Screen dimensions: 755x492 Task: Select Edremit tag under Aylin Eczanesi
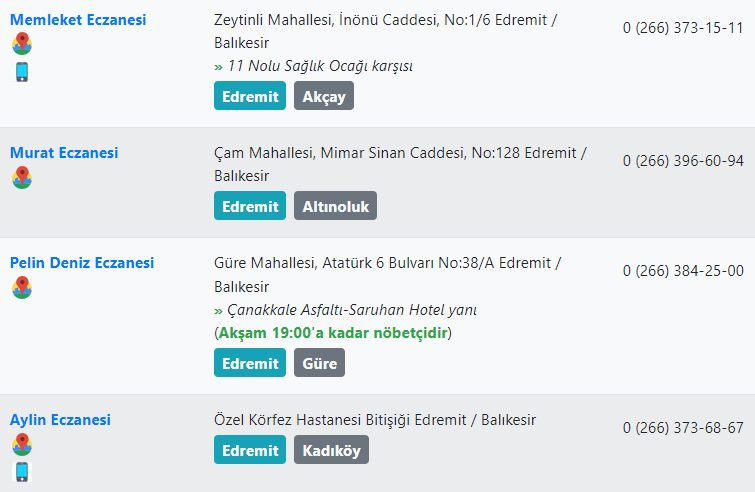[x=250, y=450]
